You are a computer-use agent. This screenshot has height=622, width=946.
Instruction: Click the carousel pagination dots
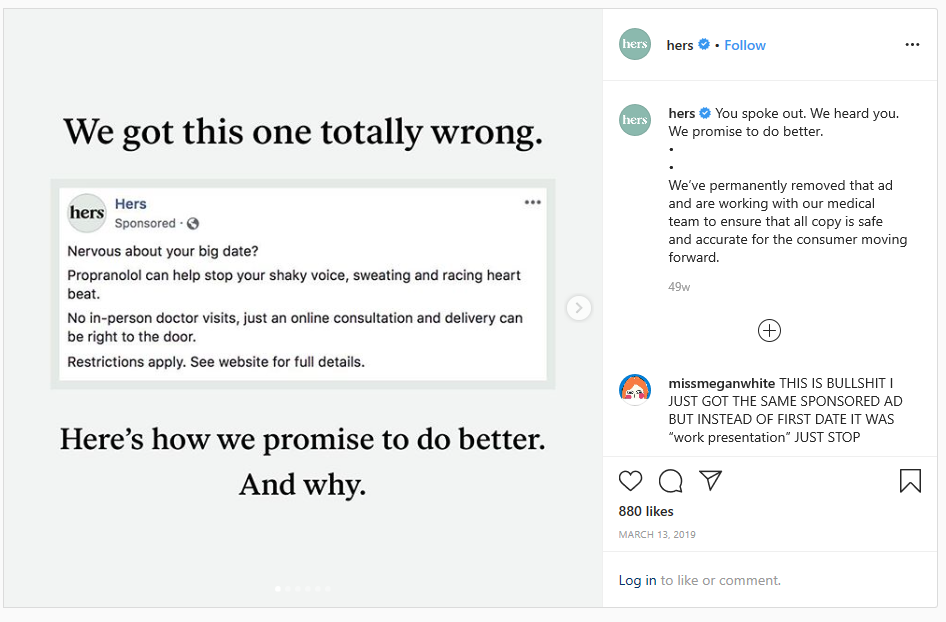click(x=303, y=589)
